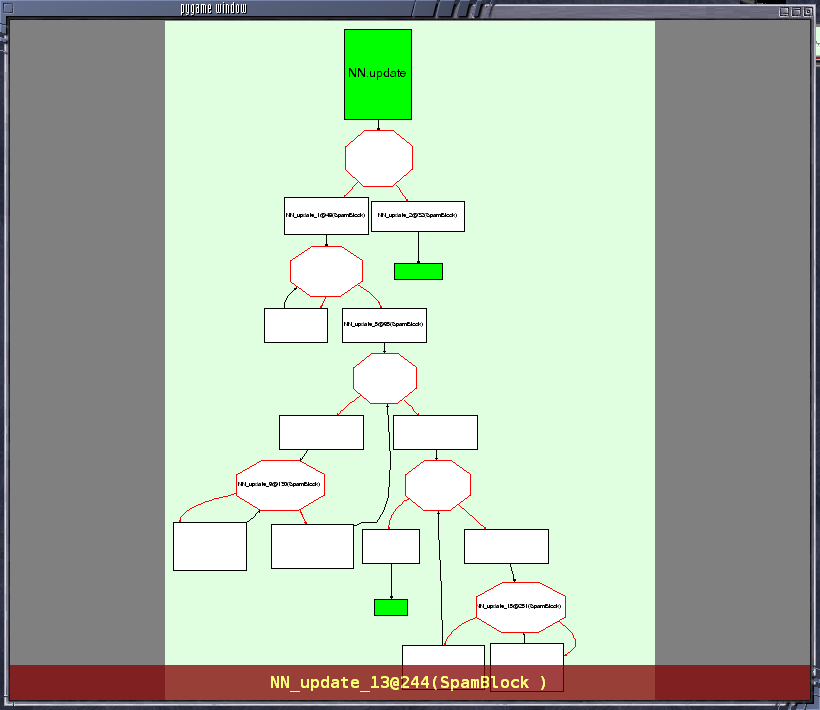The height and width of the screenshot is (710, 820).
Task: Click the octagon below NN_update_1@49 block
Action: click(x=326, y=271)
